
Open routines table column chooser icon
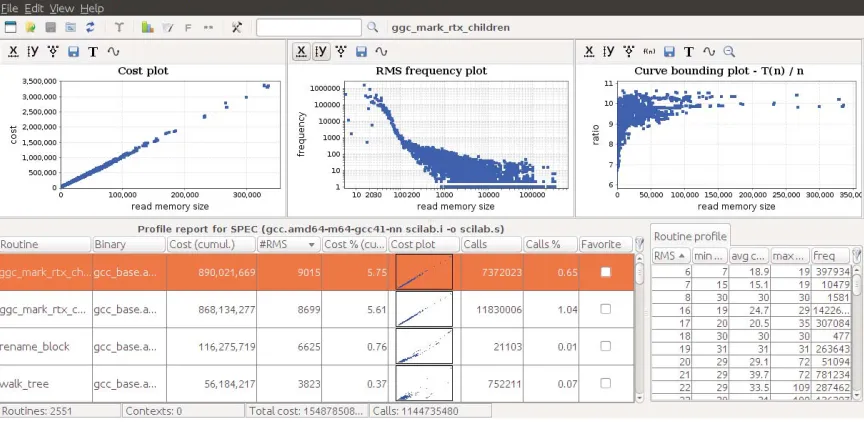coord(639,243)
